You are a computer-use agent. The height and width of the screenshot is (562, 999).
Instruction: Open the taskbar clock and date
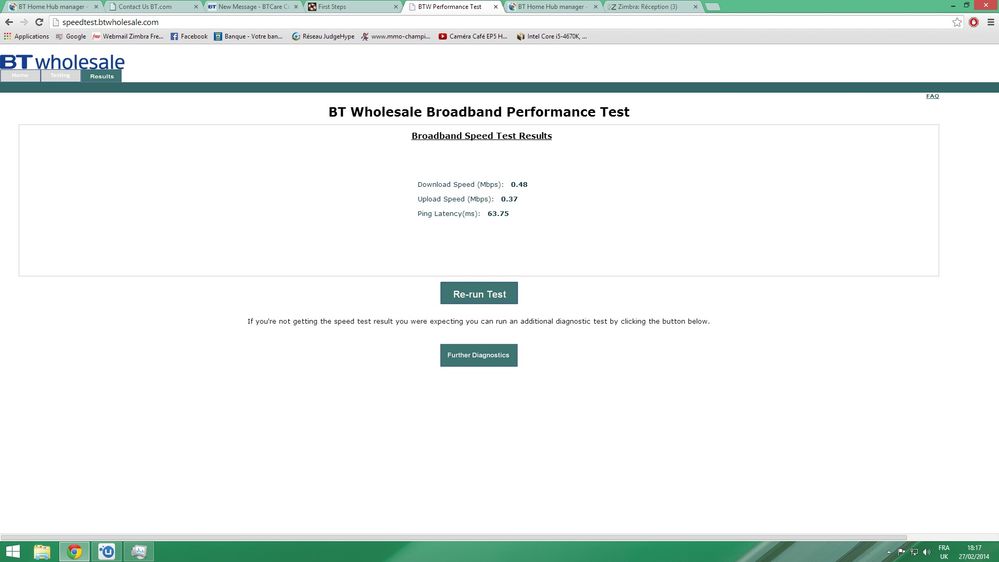coord(974,552)
